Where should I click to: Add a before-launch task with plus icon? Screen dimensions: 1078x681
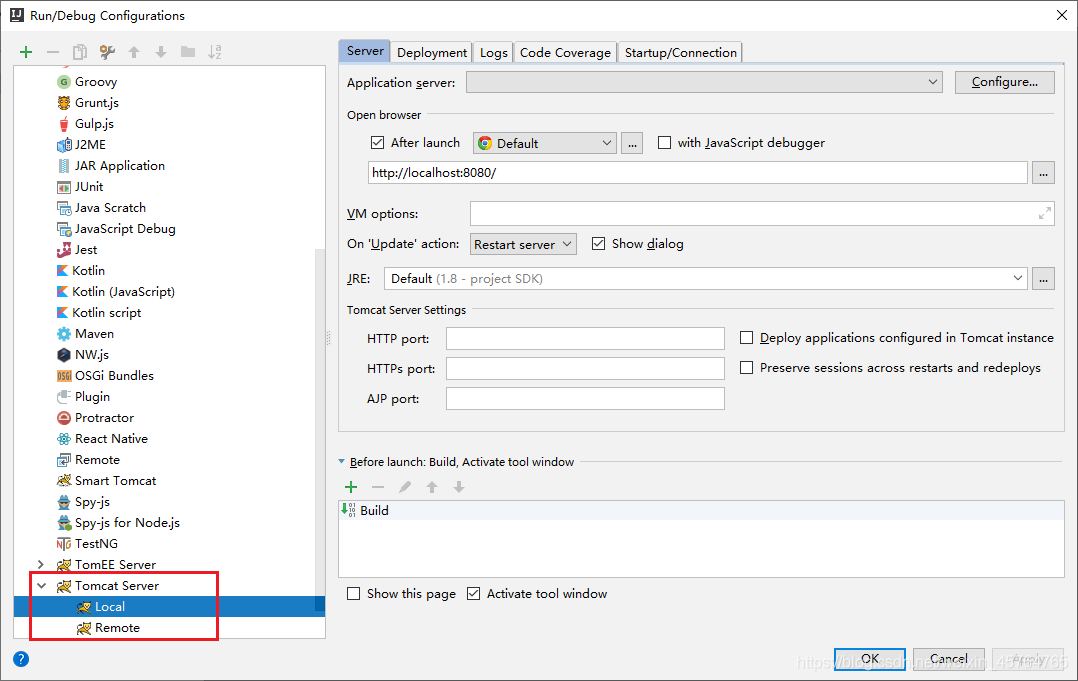point(351,487)
